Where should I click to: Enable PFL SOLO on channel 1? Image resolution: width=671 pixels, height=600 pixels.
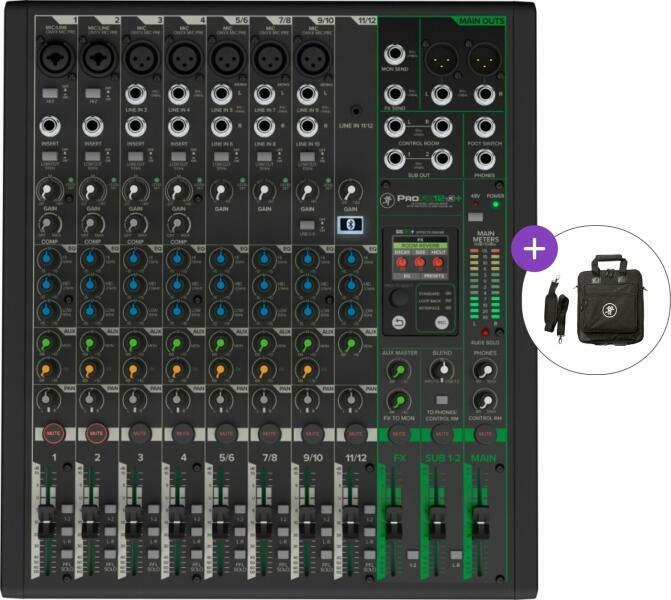coord(67,554)
